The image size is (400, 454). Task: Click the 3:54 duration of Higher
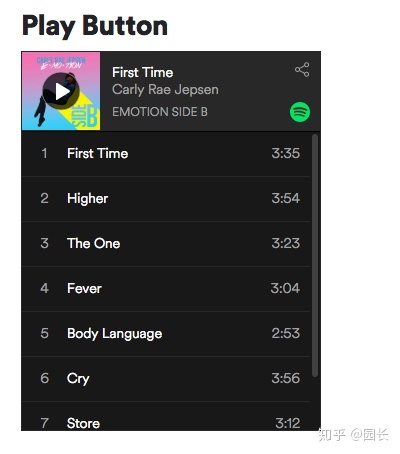click(x=286, y=198)
